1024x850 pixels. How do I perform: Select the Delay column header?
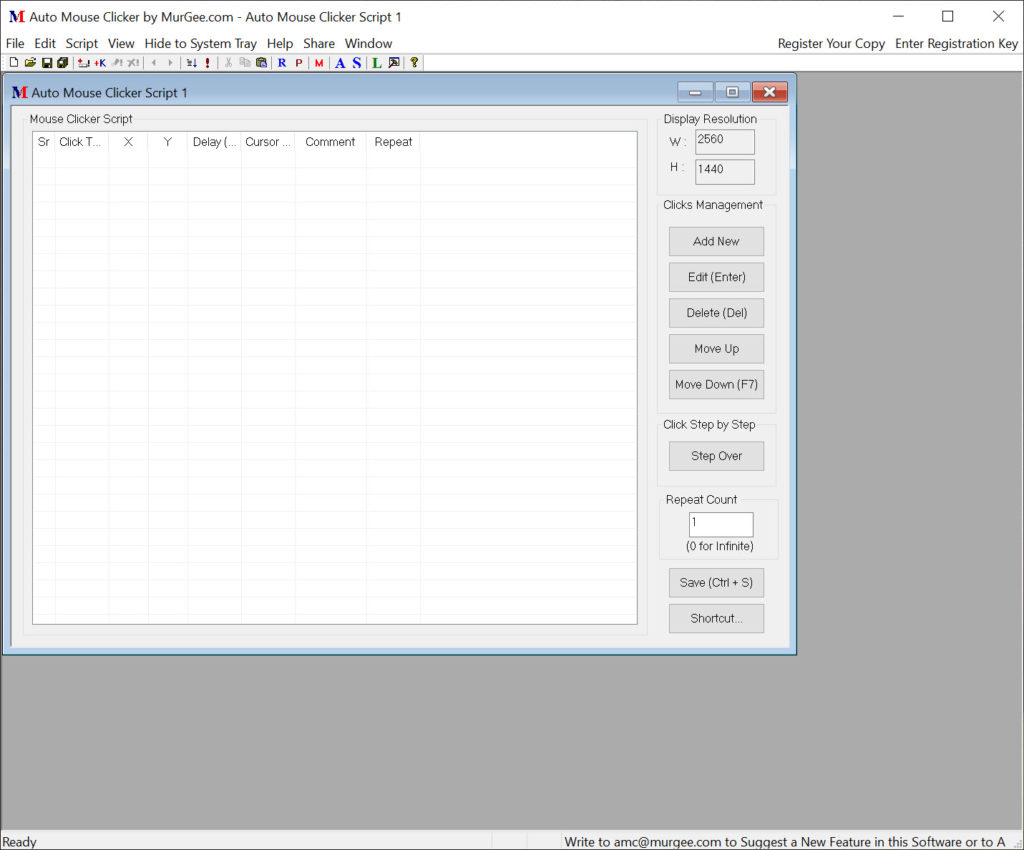click(x=214, y=142)
